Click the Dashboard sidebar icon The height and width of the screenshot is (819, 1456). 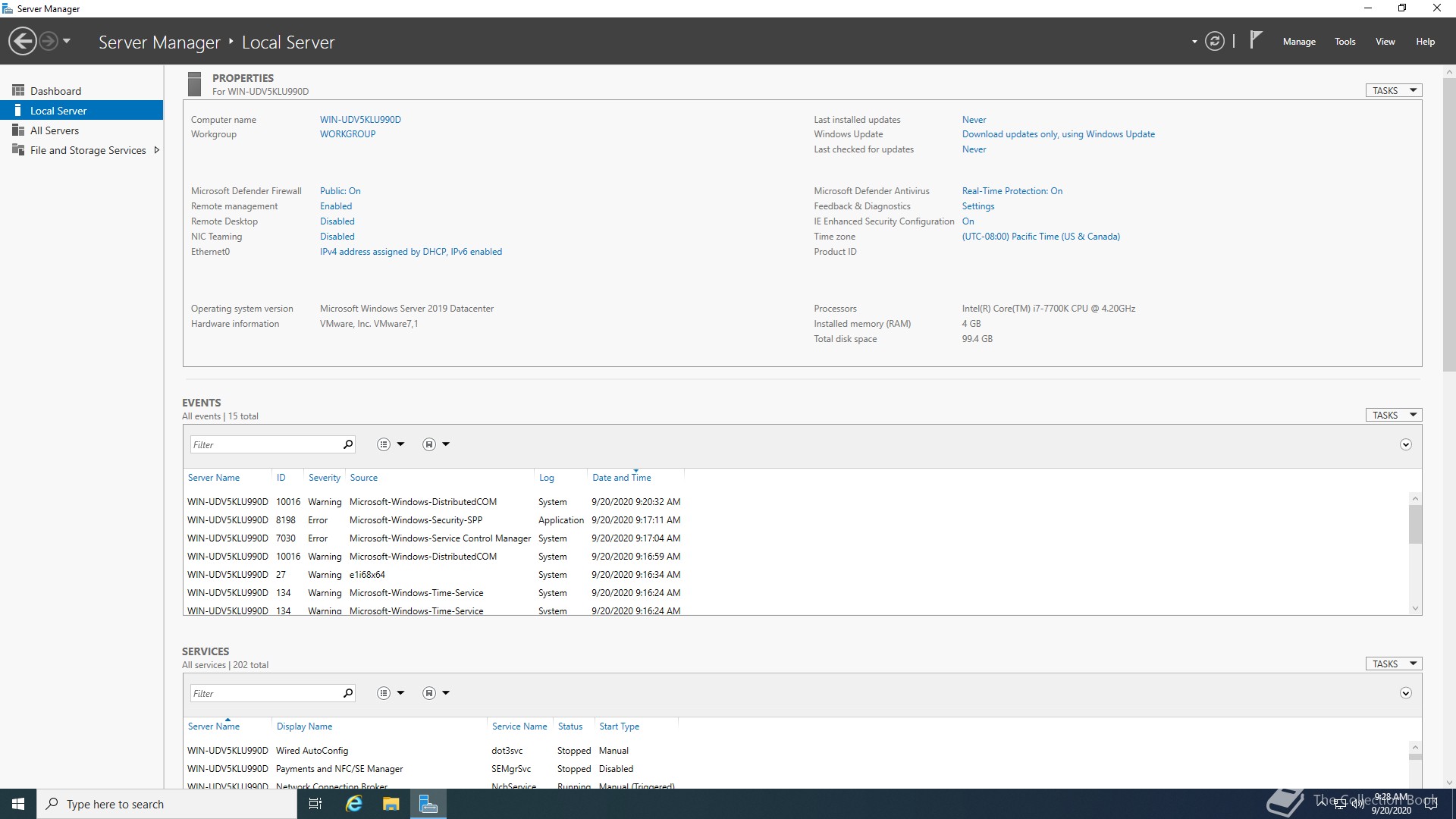18,90
